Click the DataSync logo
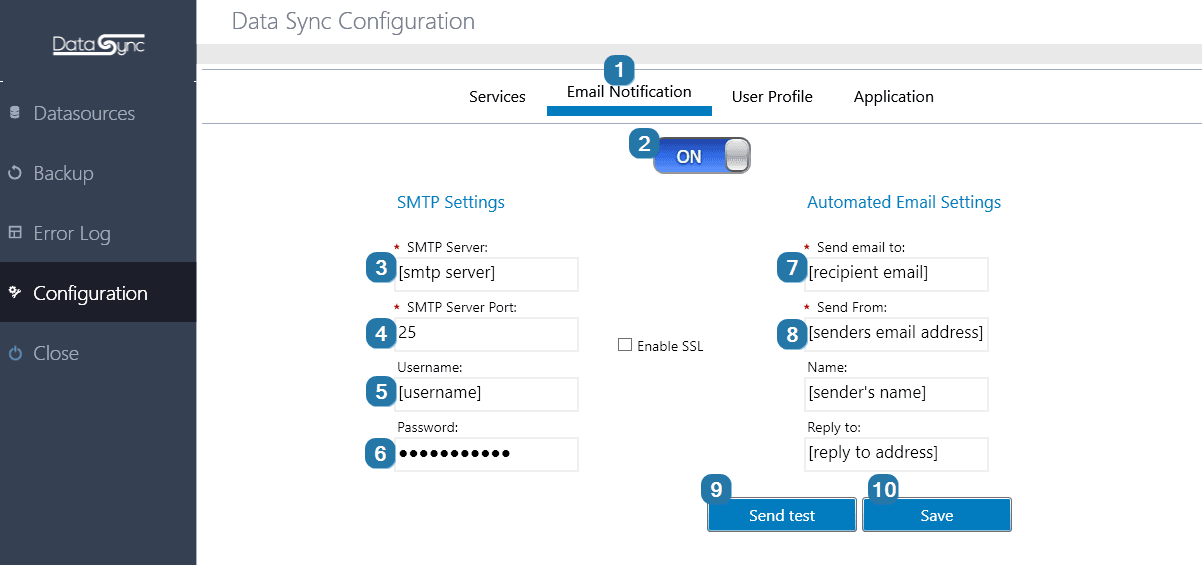Viewport: 1202px width, 565px height. point(99,45)
